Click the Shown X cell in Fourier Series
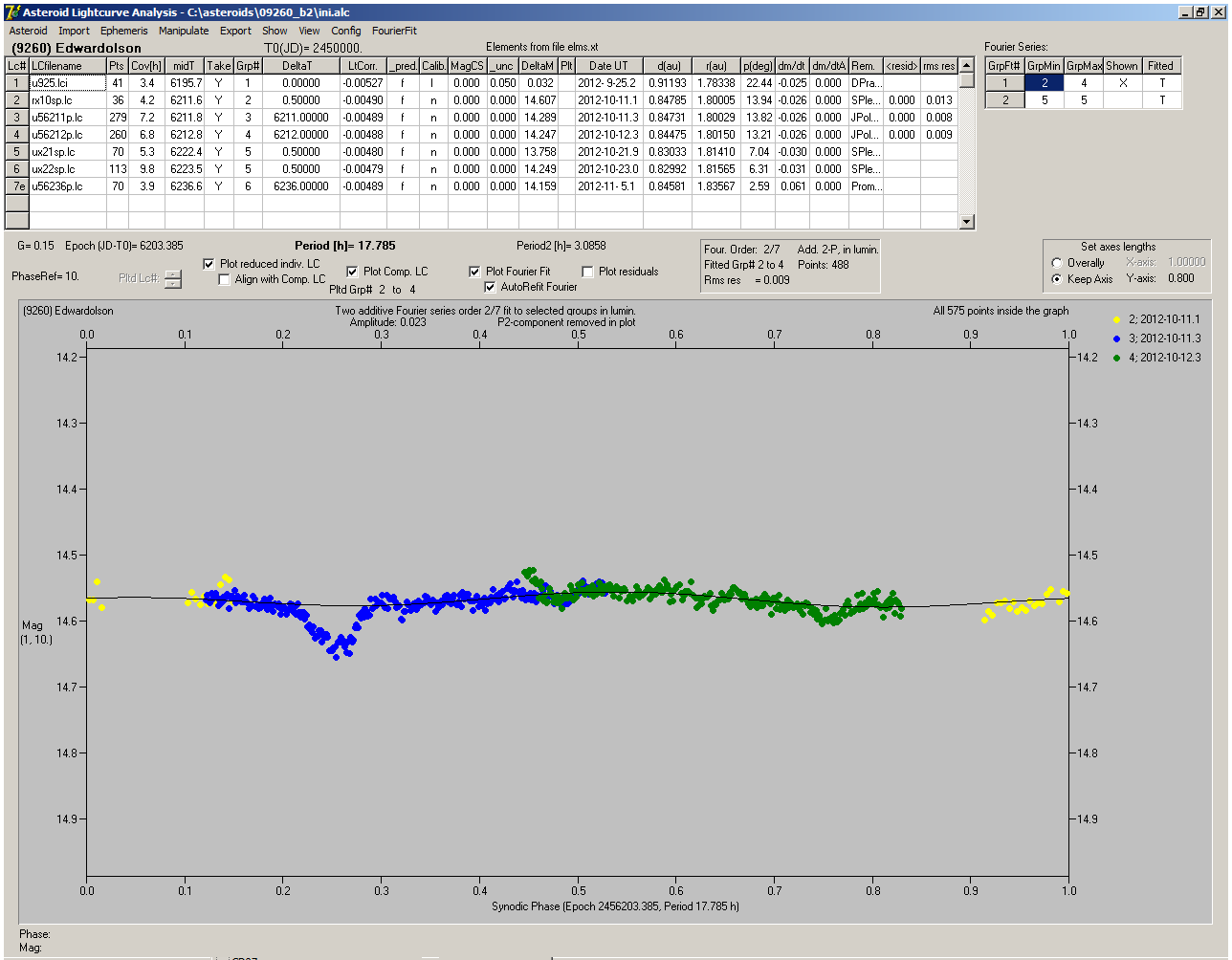 tap(1122, 83)
